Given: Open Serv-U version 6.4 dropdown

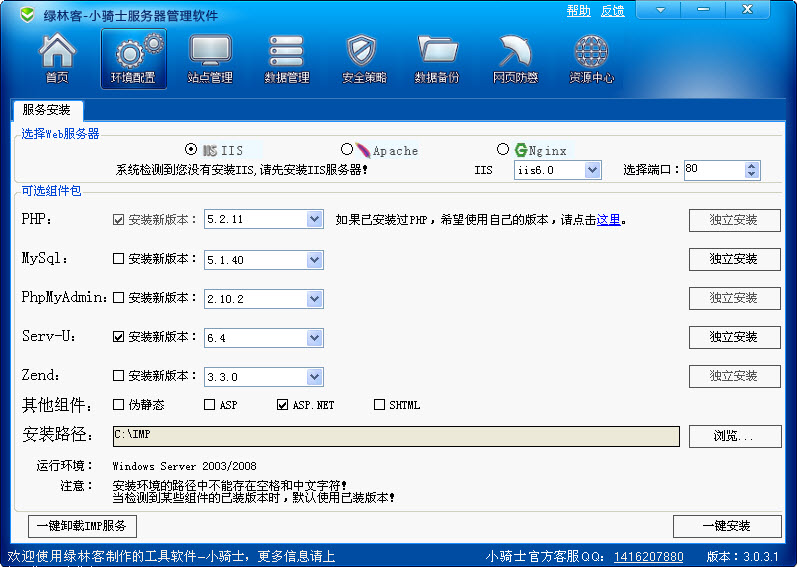Looking at the screenshot, I should tap(315, 337).
